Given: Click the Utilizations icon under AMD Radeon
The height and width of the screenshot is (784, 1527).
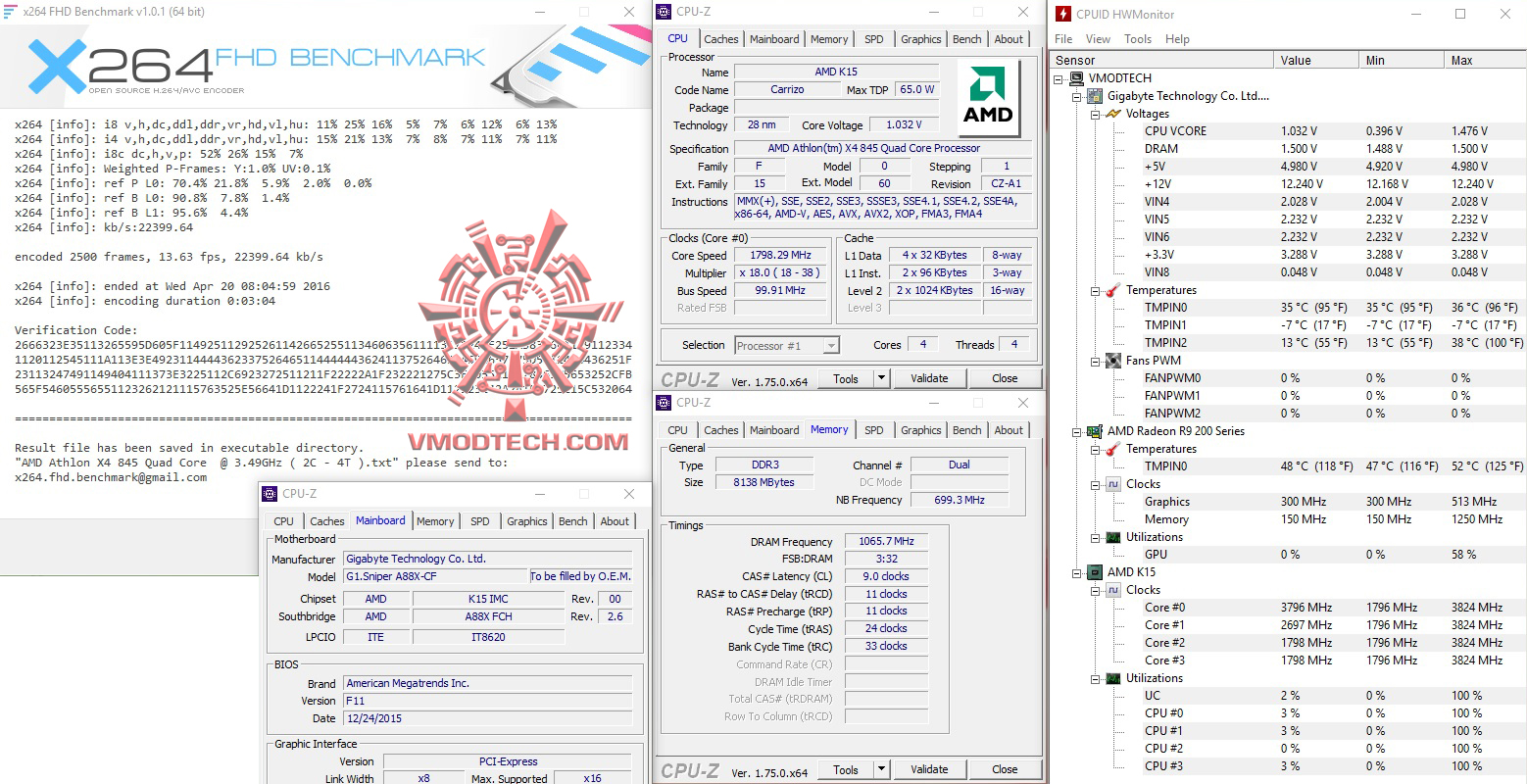Looking at the screenshot, I should point(1113,537).
